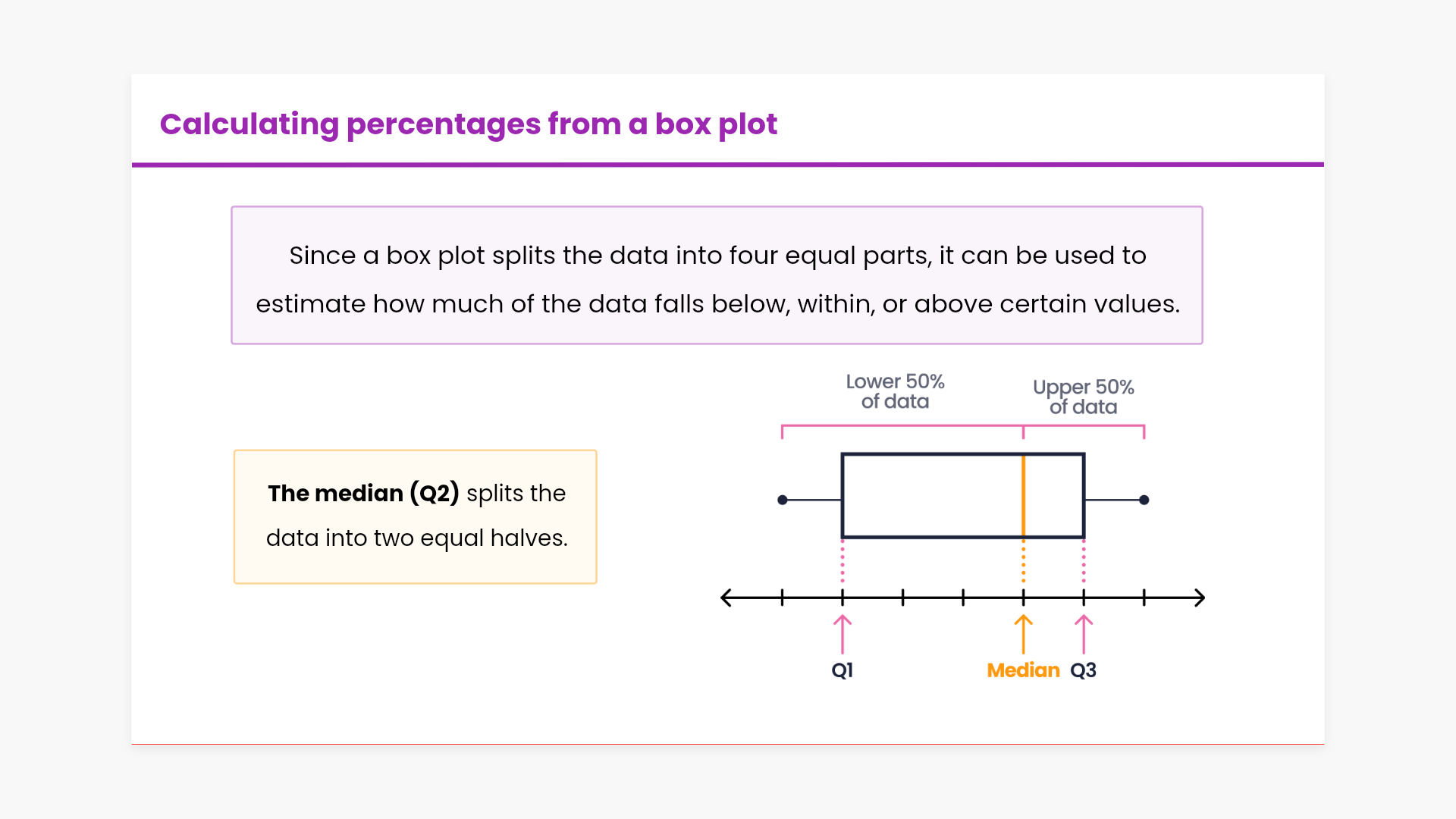The height and width of the screenshot is (819, 1456).
Task: Select the Q3 label below the axis
Action: click(x=1084, y=670)
